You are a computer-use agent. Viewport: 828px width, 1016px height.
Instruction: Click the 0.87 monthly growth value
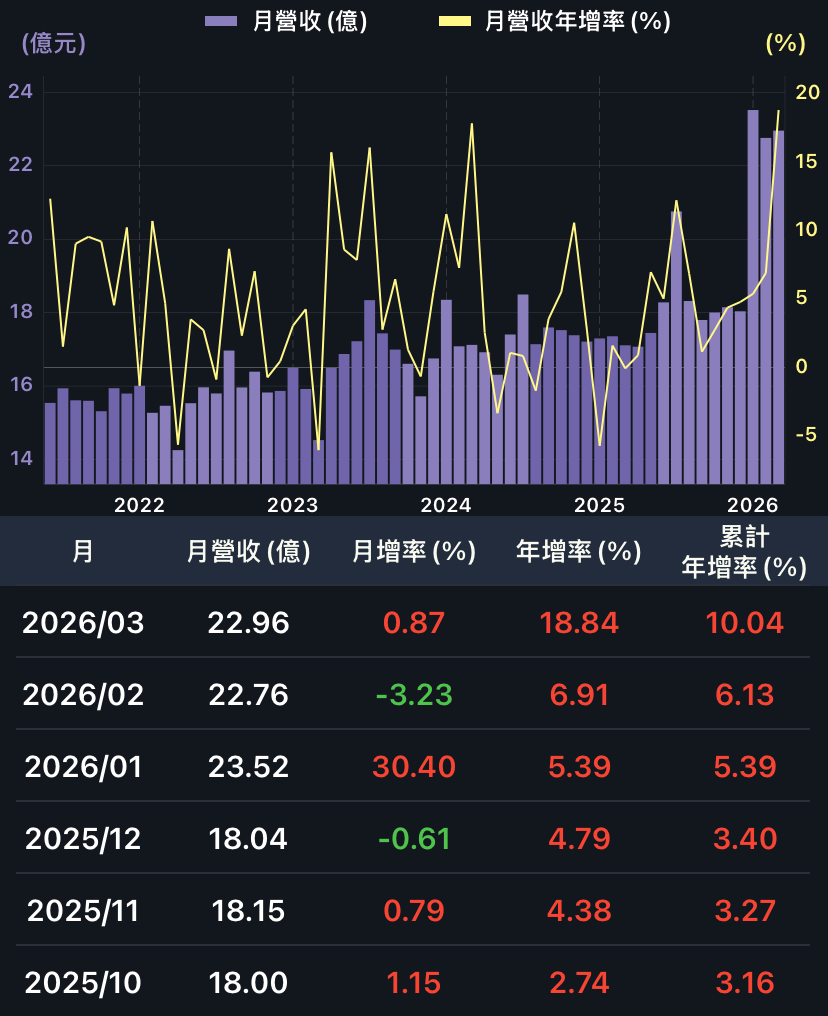[414, 623]
